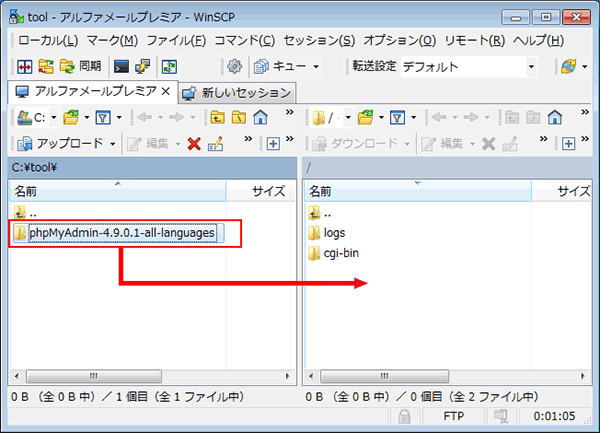Click the remote home directory icon

coord(553,117)
